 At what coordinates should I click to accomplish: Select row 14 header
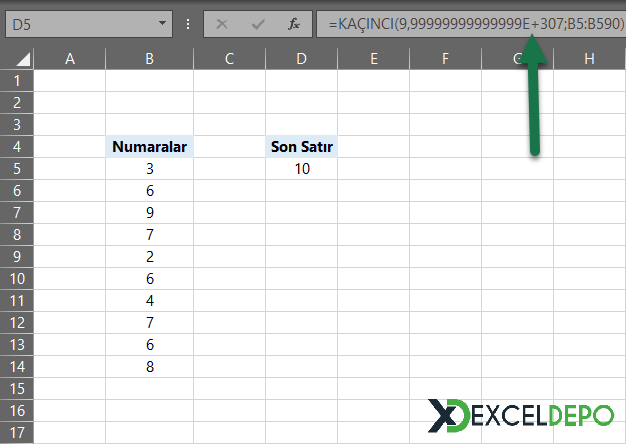pos(17,367)
